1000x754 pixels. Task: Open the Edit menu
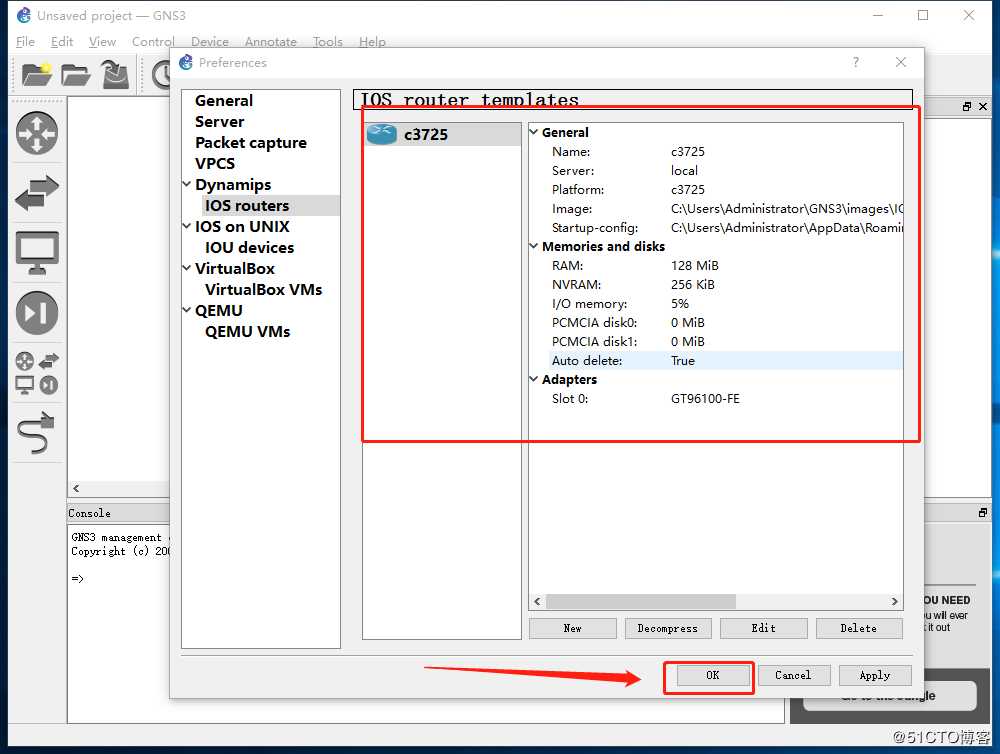(62, 42)
